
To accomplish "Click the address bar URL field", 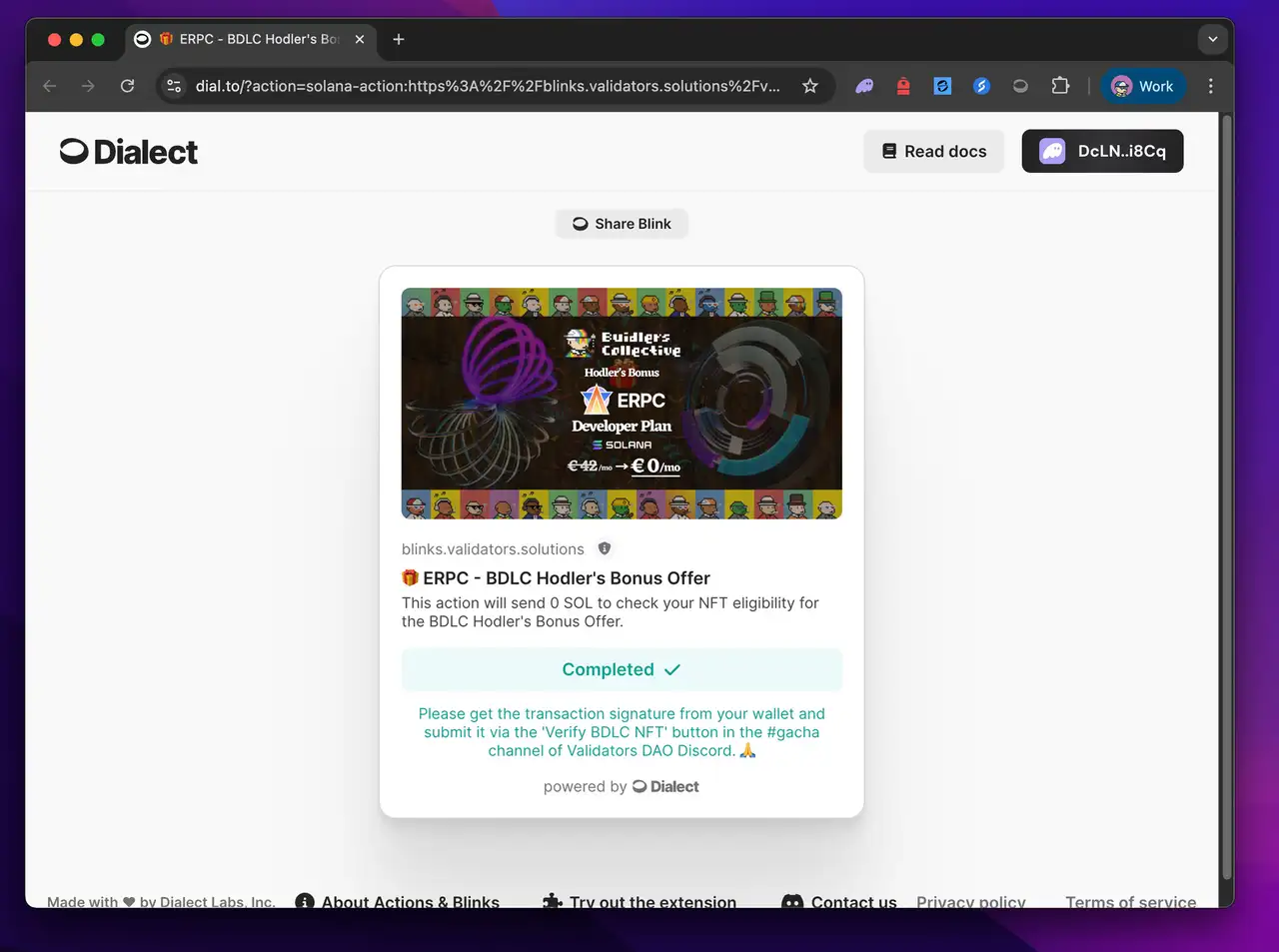I will coord(488,86).
